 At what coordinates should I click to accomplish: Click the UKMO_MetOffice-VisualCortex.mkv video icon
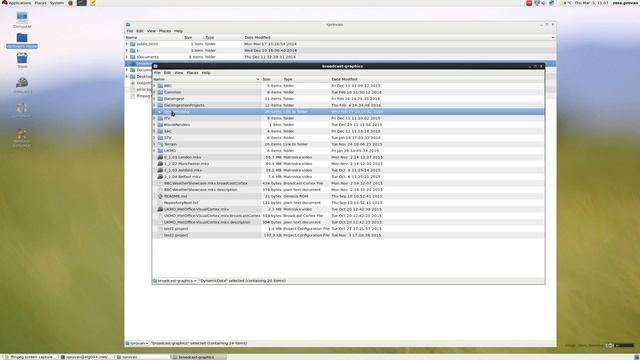(x=160, y=209)
